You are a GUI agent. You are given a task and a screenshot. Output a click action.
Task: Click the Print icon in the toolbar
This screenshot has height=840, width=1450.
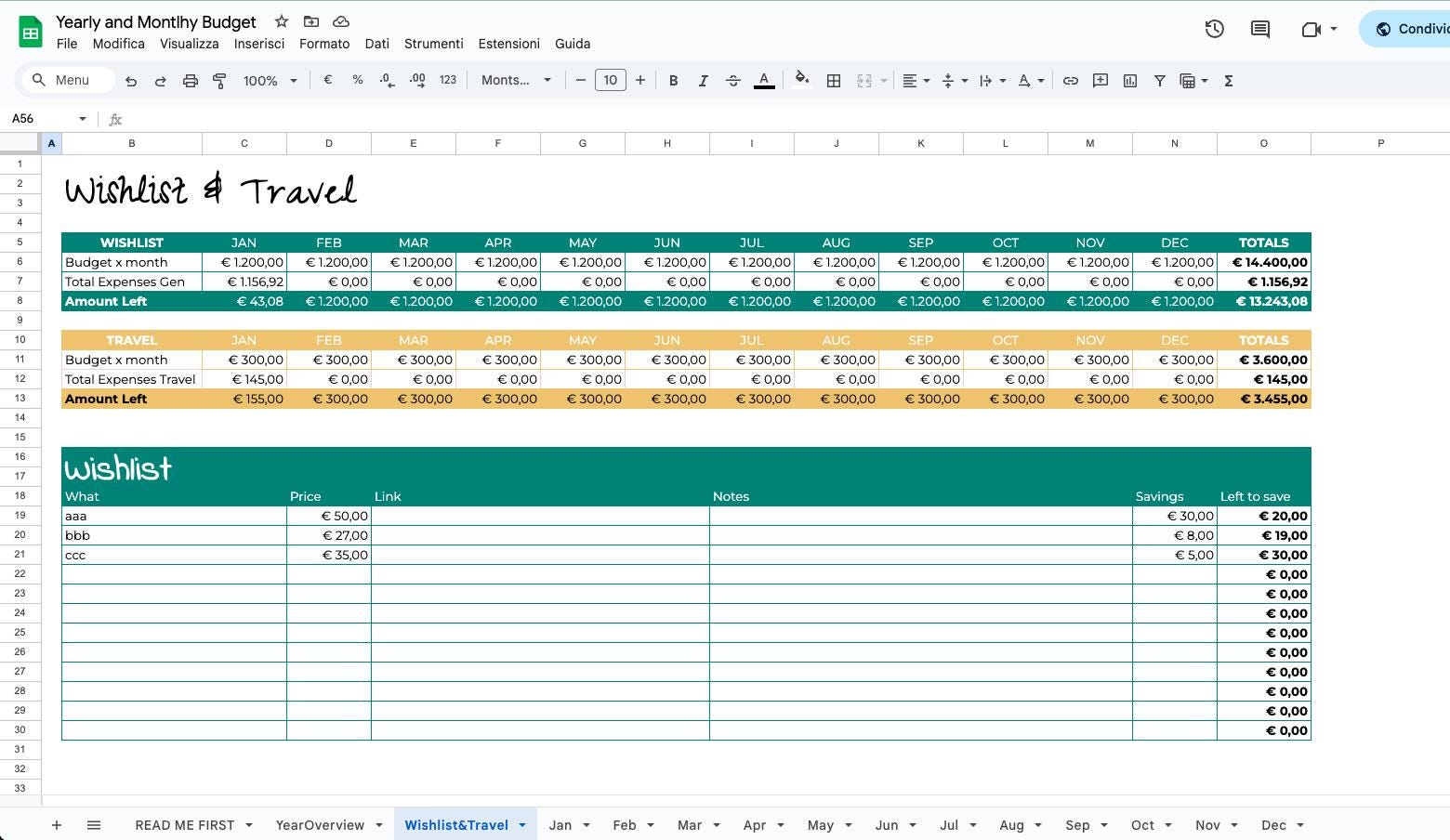190,80
